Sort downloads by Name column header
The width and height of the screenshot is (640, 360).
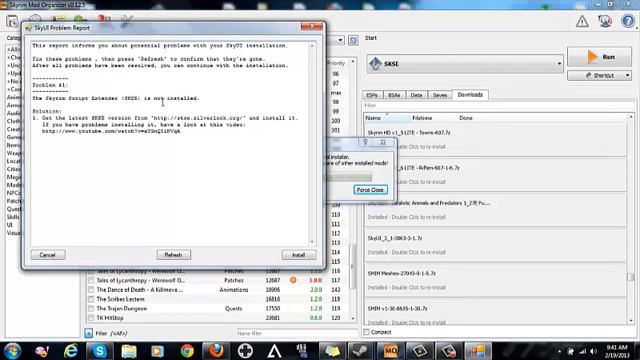[x=387, y=118]
